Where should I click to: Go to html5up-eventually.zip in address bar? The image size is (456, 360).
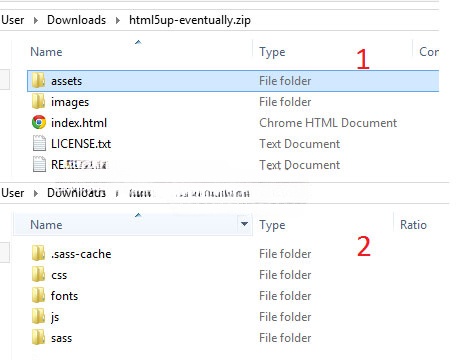(190, 20)
